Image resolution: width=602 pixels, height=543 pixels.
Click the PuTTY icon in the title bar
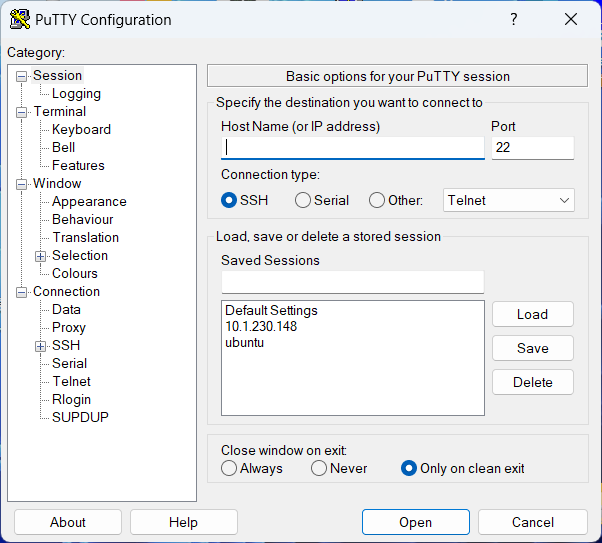[x=20, y=19]
